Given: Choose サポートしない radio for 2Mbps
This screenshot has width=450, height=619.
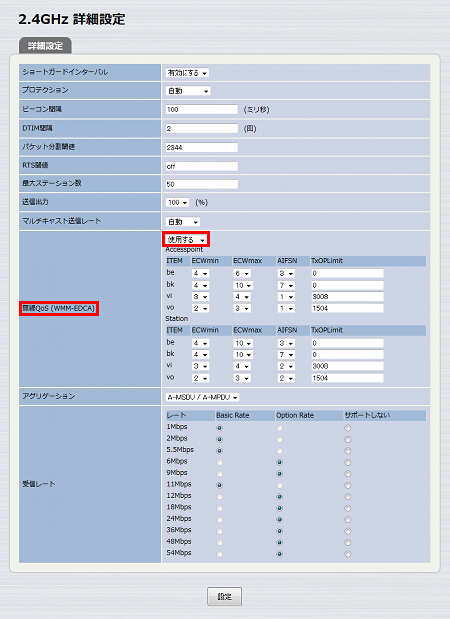Looking at the screenshot, I should 347,439.
